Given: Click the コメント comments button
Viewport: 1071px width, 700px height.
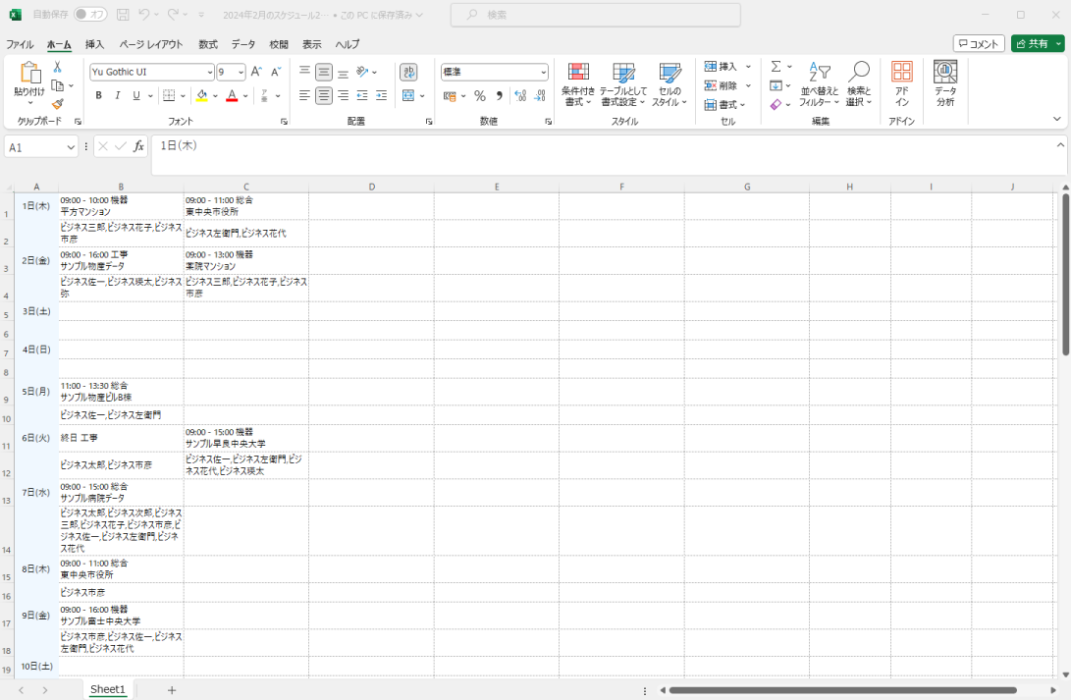Looking at the screenshot, I should coord(979,44).
